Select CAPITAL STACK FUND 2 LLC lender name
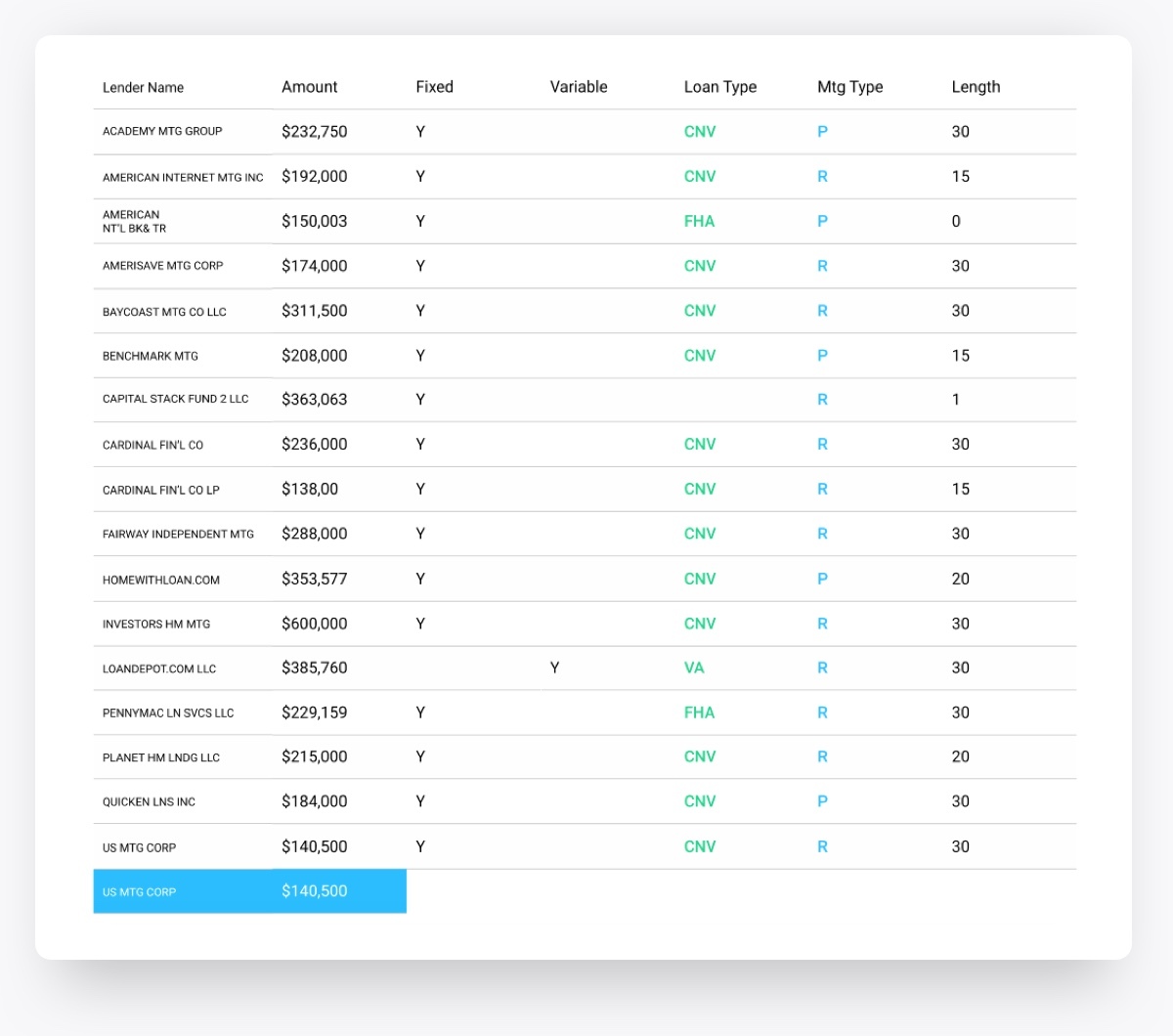This screenshot has width=1173, height=1036. pyautogui.click(x=175, y=399)
